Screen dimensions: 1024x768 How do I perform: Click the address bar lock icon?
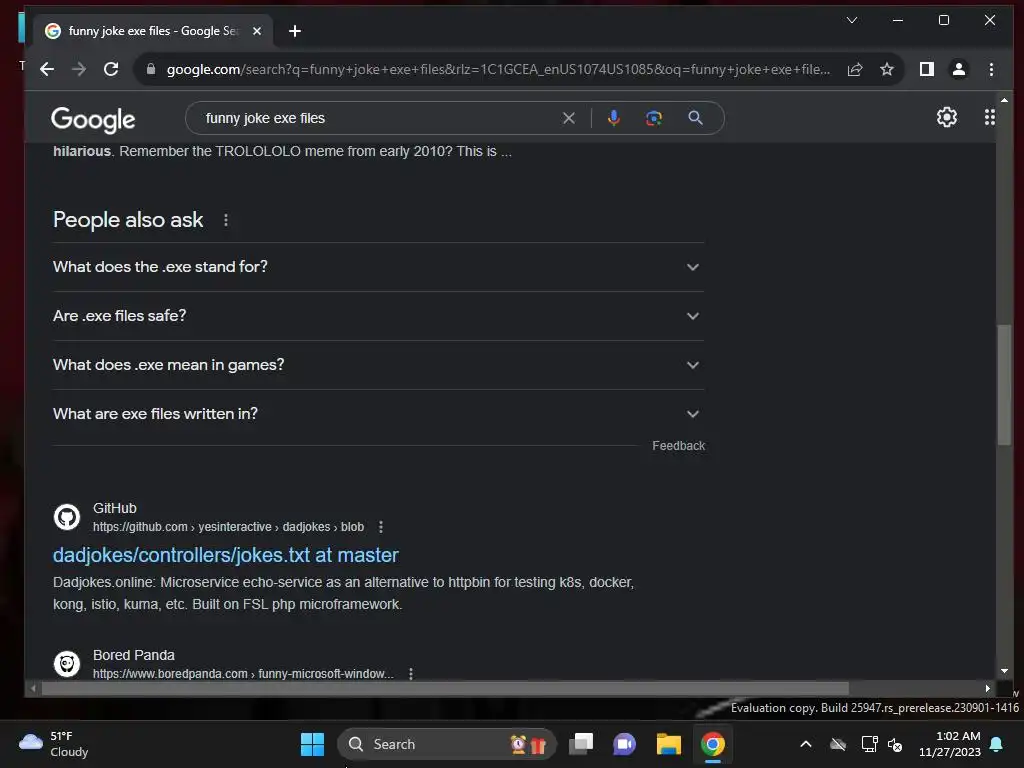(151, 69)
